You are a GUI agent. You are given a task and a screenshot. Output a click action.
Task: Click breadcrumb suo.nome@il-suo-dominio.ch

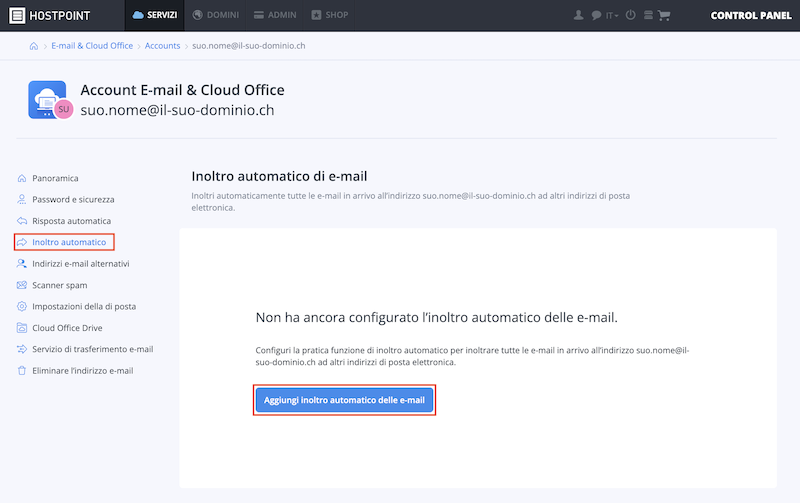tap(248, 46)
